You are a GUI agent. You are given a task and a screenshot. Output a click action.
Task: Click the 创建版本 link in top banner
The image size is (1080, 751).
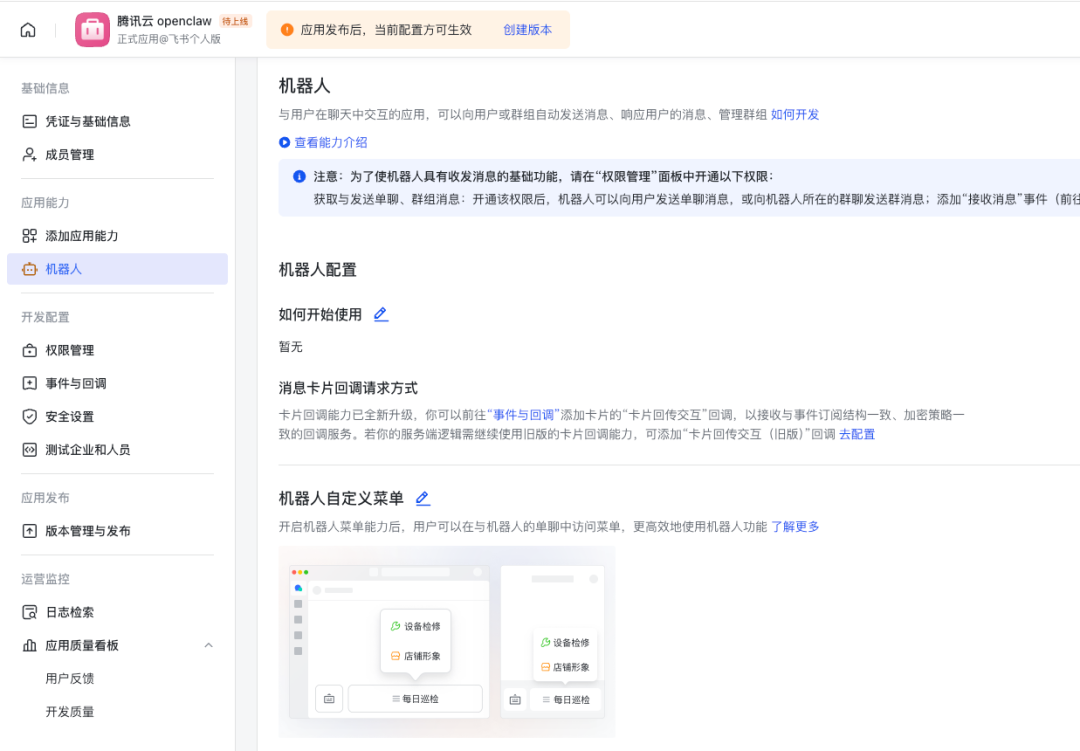[528, 29]
